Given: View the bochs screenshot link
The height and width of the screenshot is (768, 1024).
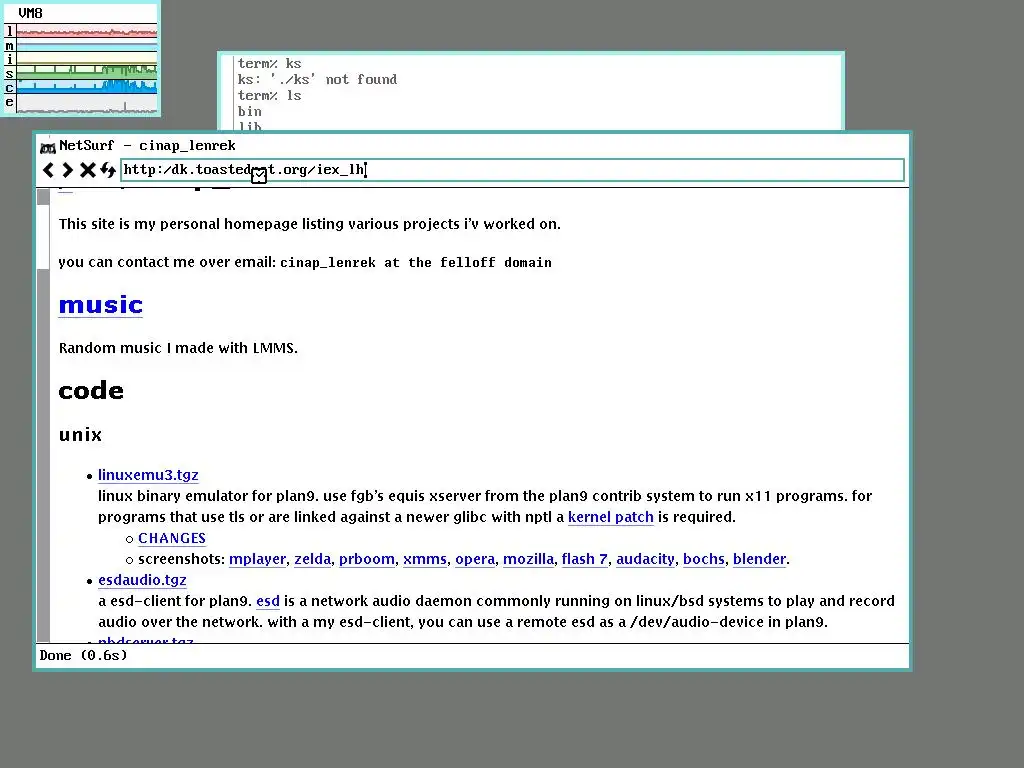Looking at the screenshot, I should pos(703,559).
